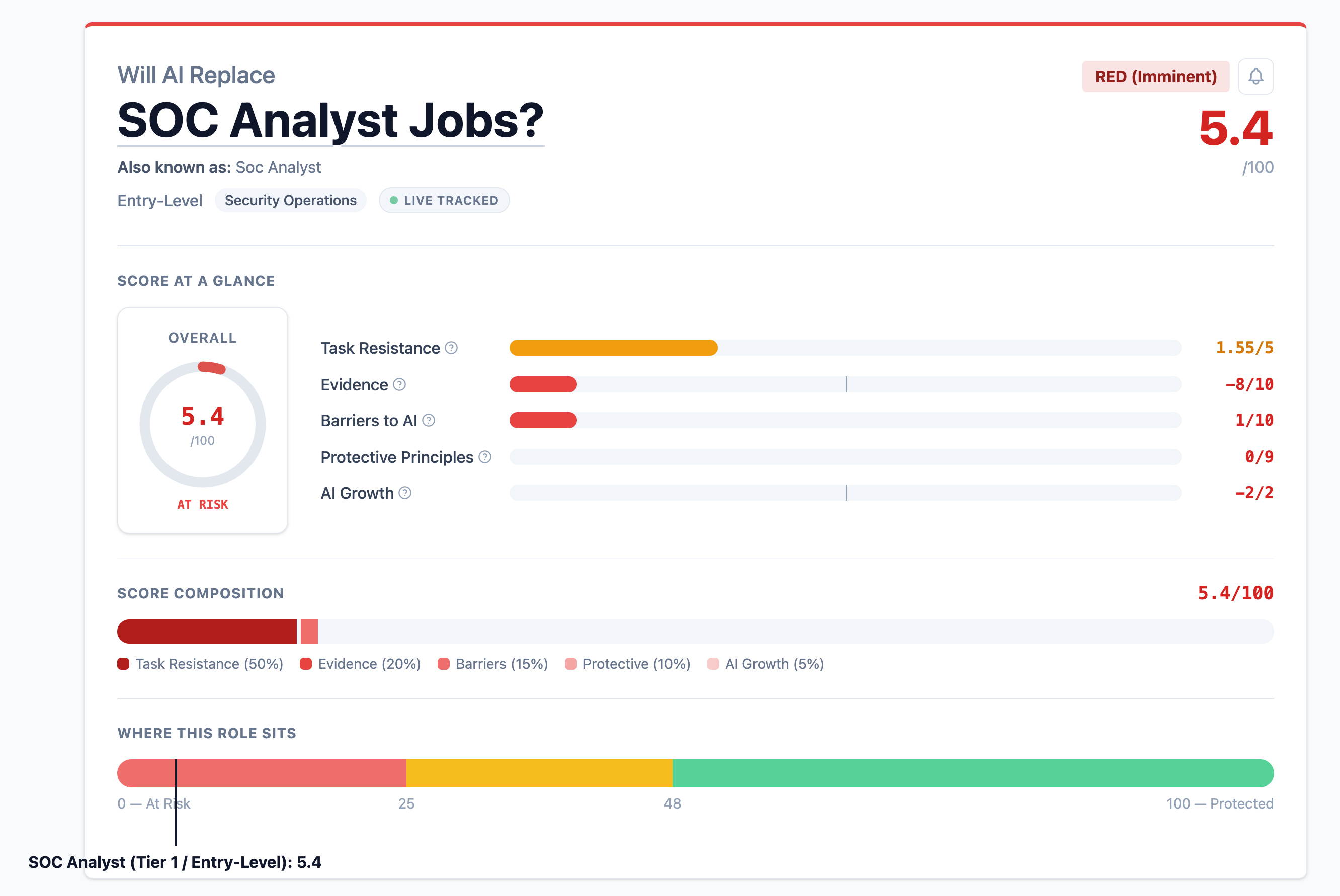
Task: Click the Evidence red progress bar
Action: 543,384
